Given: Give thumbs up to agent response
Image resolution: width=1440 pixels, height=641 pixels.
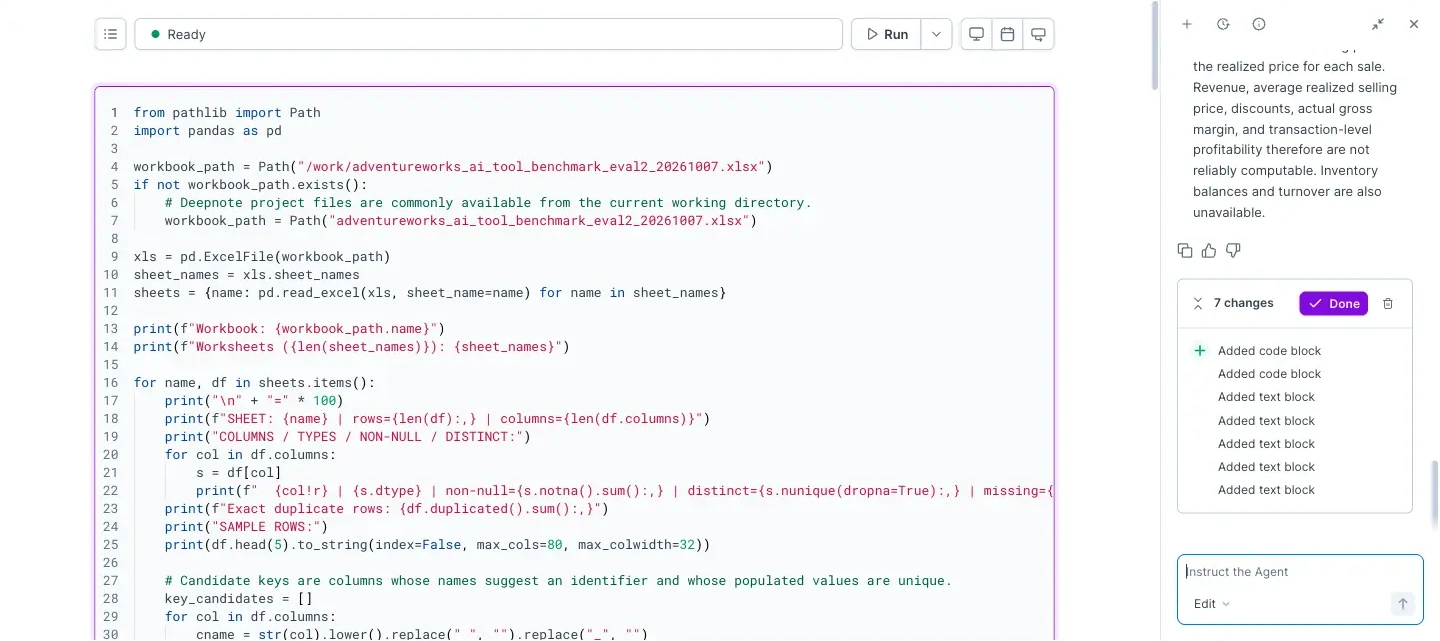Looking at the screenshot, I should point(1209,250).
